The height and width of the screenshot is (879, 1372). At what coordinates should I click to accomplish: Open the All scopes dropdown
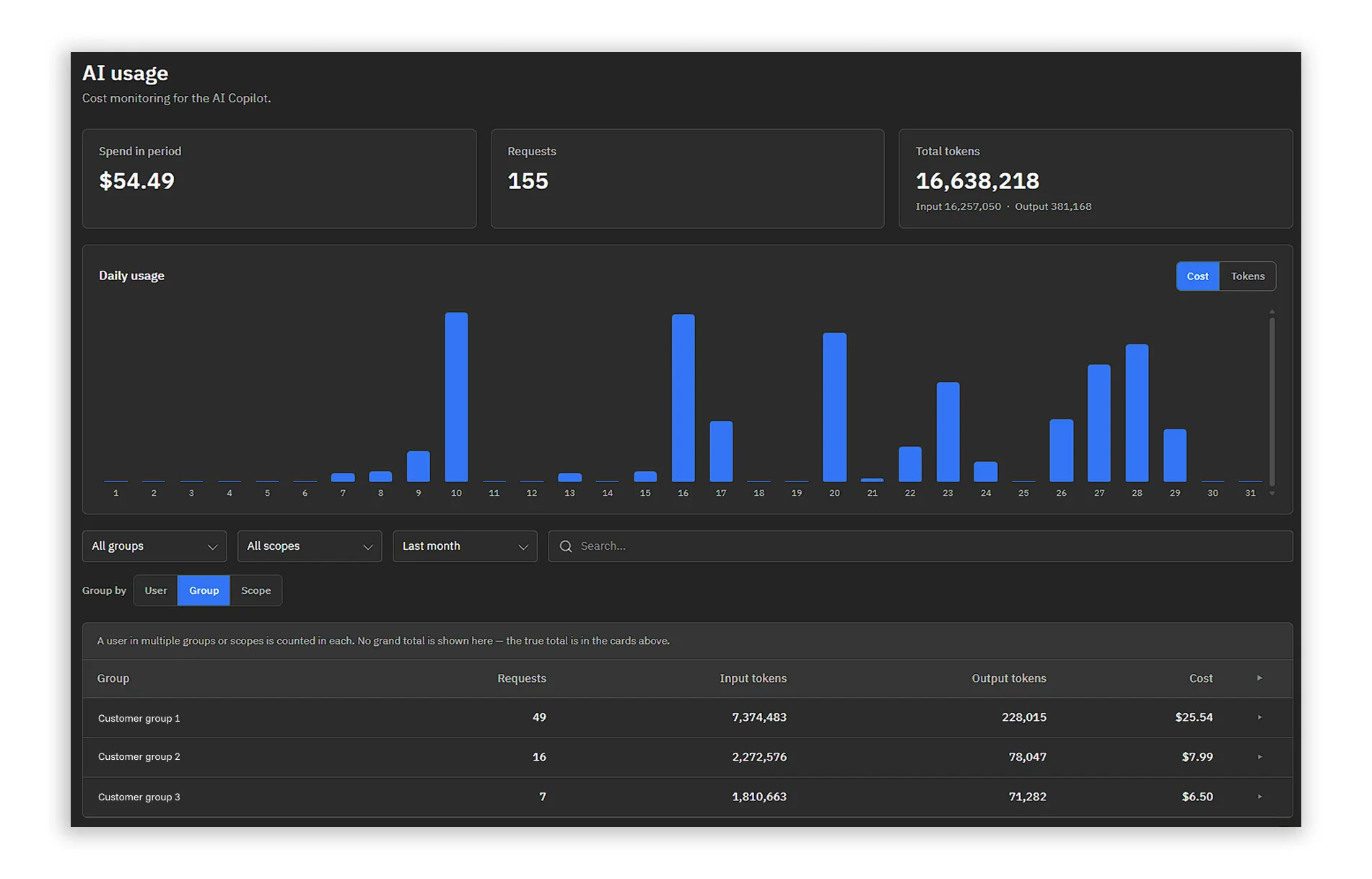309,546
